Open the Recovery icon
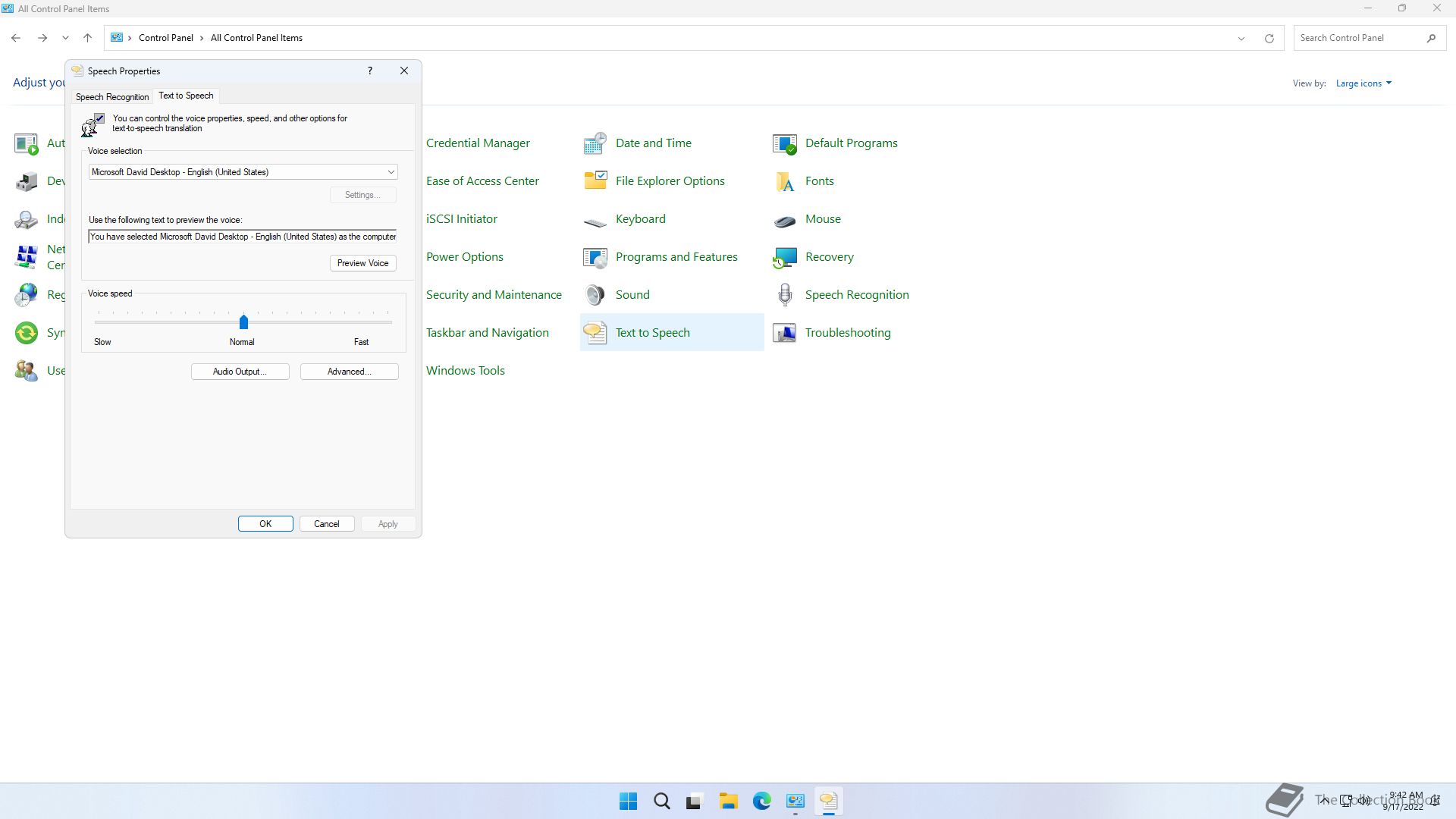This screenshot has width=1456, height=819. coord(785,257)
